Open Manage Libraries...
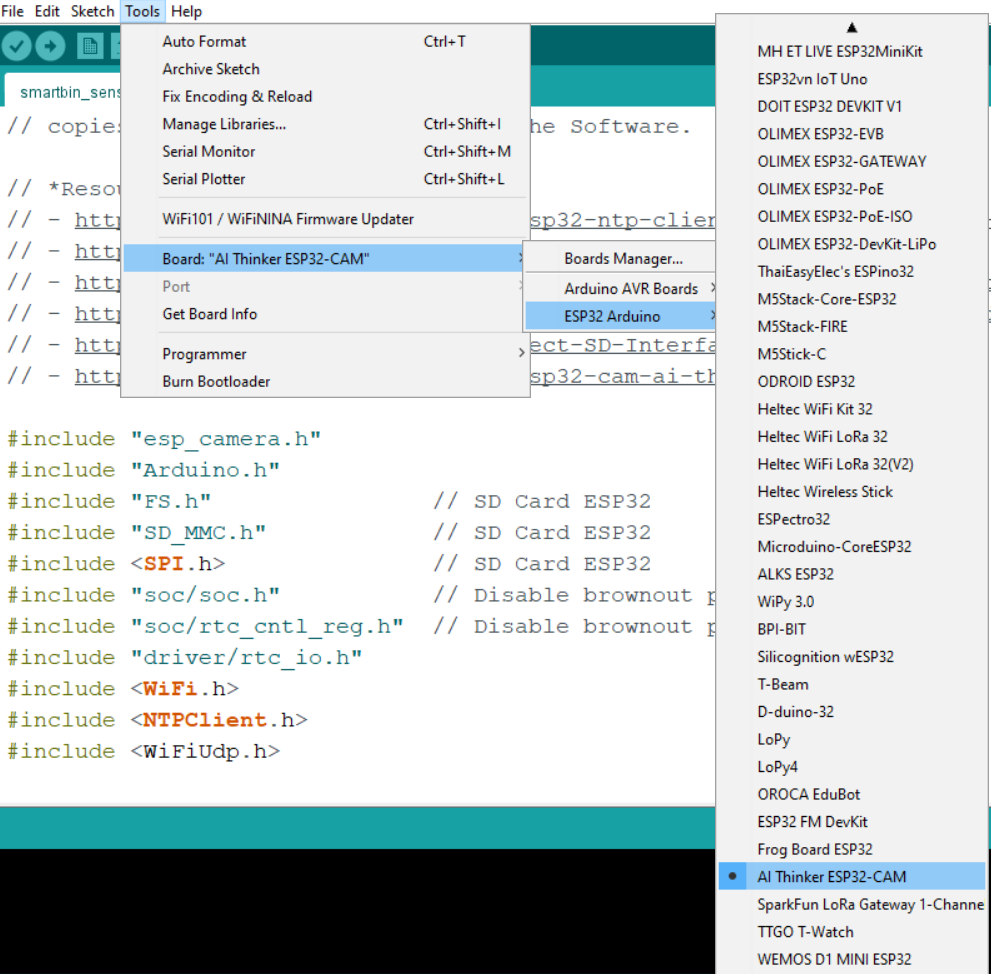This screenshot has height=974, width=991. point(325,124)
